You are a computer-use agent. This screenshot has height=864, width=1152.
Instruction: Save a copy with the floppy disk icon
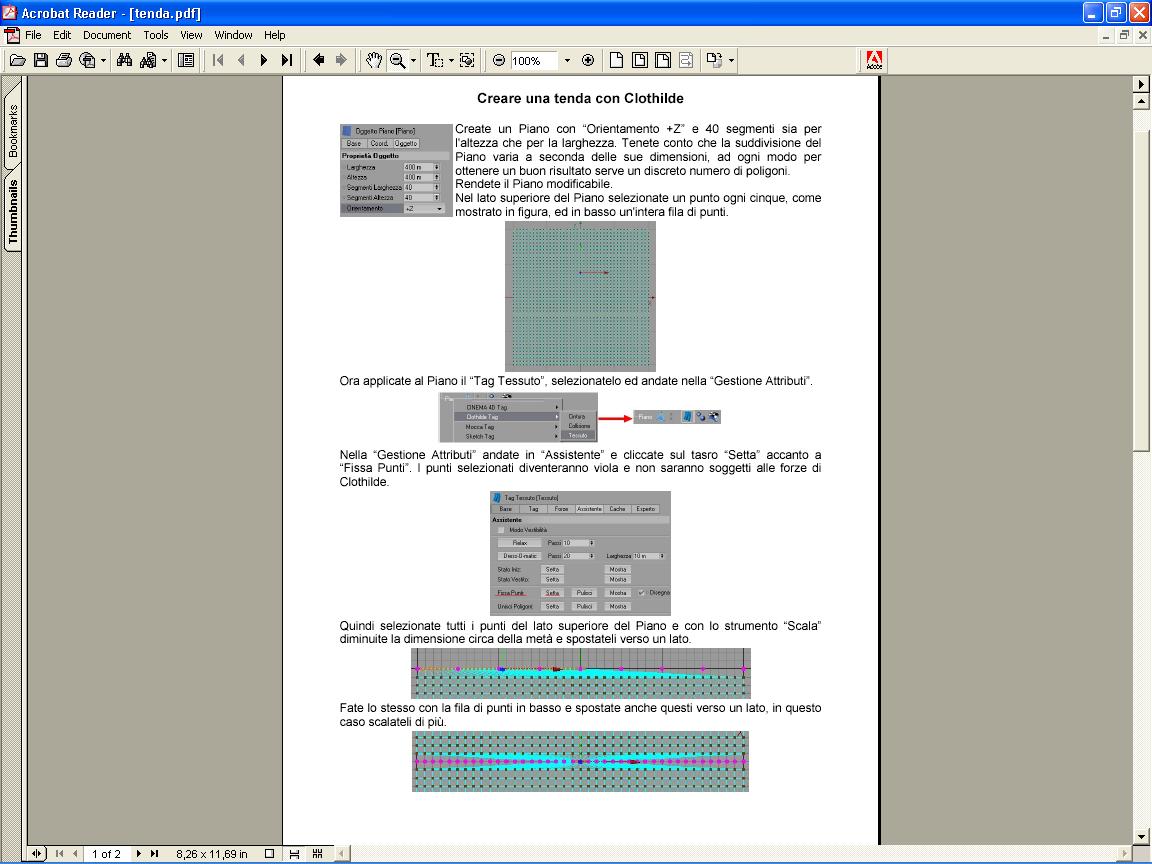click(x=41, y=60)
